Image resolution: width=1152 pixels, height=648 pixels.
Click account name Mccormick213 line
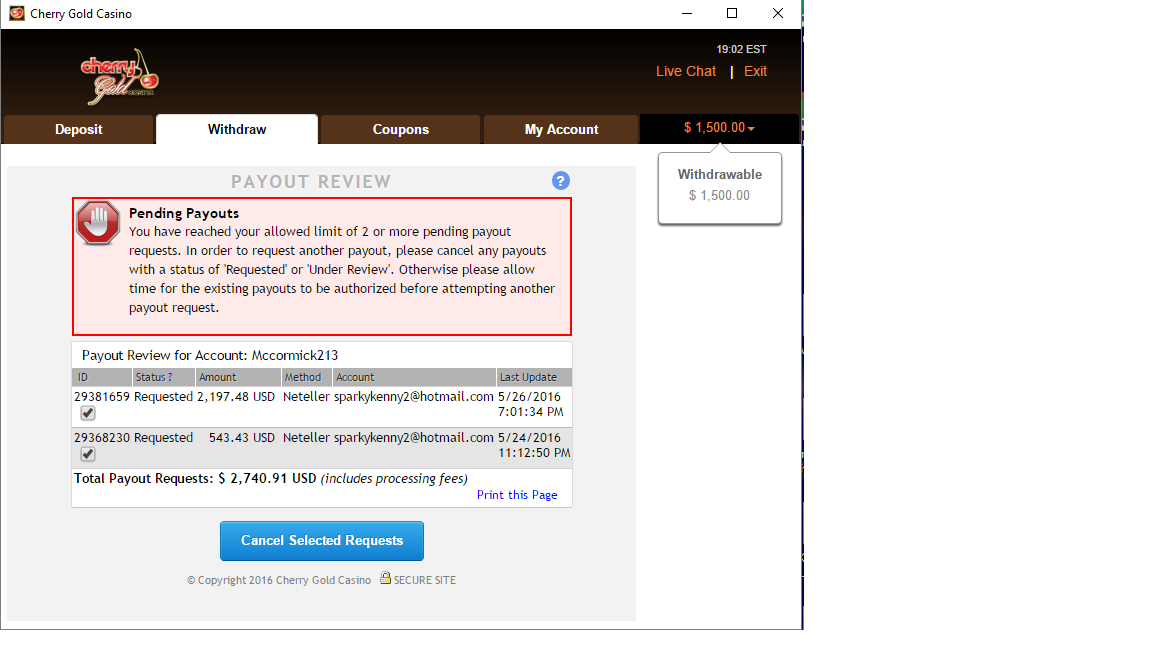coord(210,356)
